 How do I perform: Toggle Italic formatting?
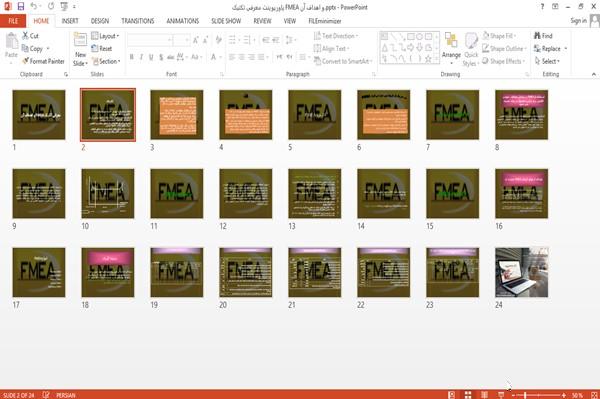coord(141,57)
